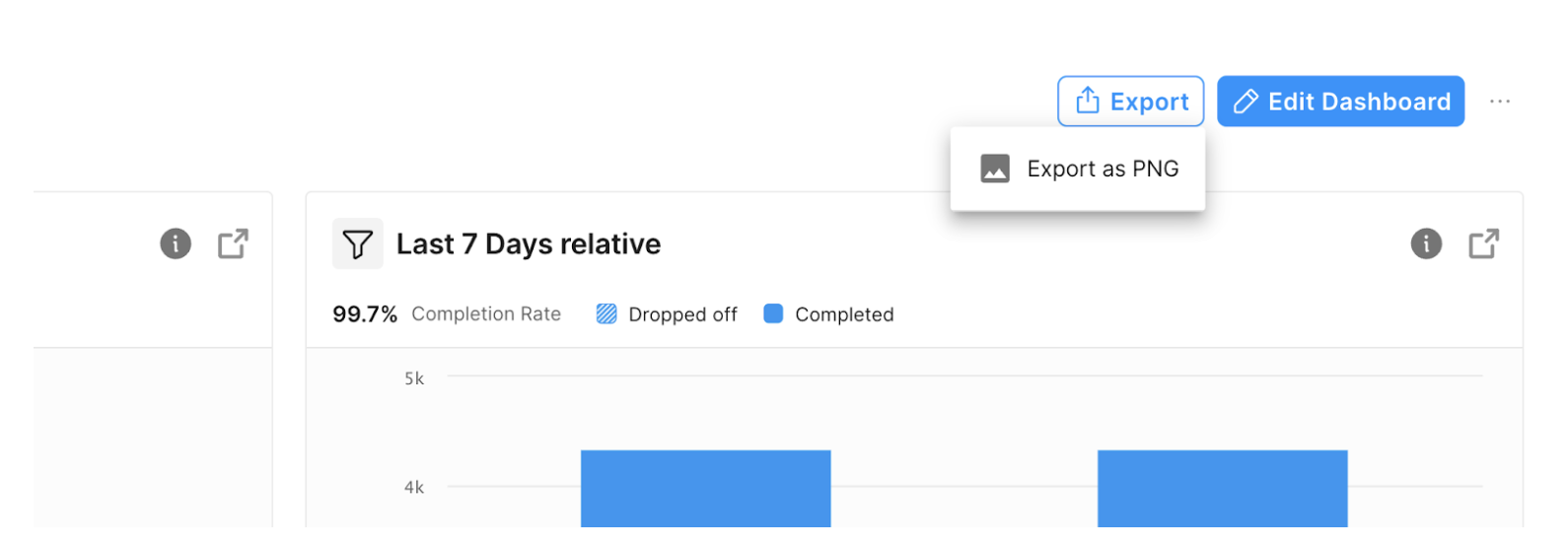Click the funnel icon beside Last 7 Days
This screenshot has height=546, width=1568.
pyautogui.click(x=357, y=243)
